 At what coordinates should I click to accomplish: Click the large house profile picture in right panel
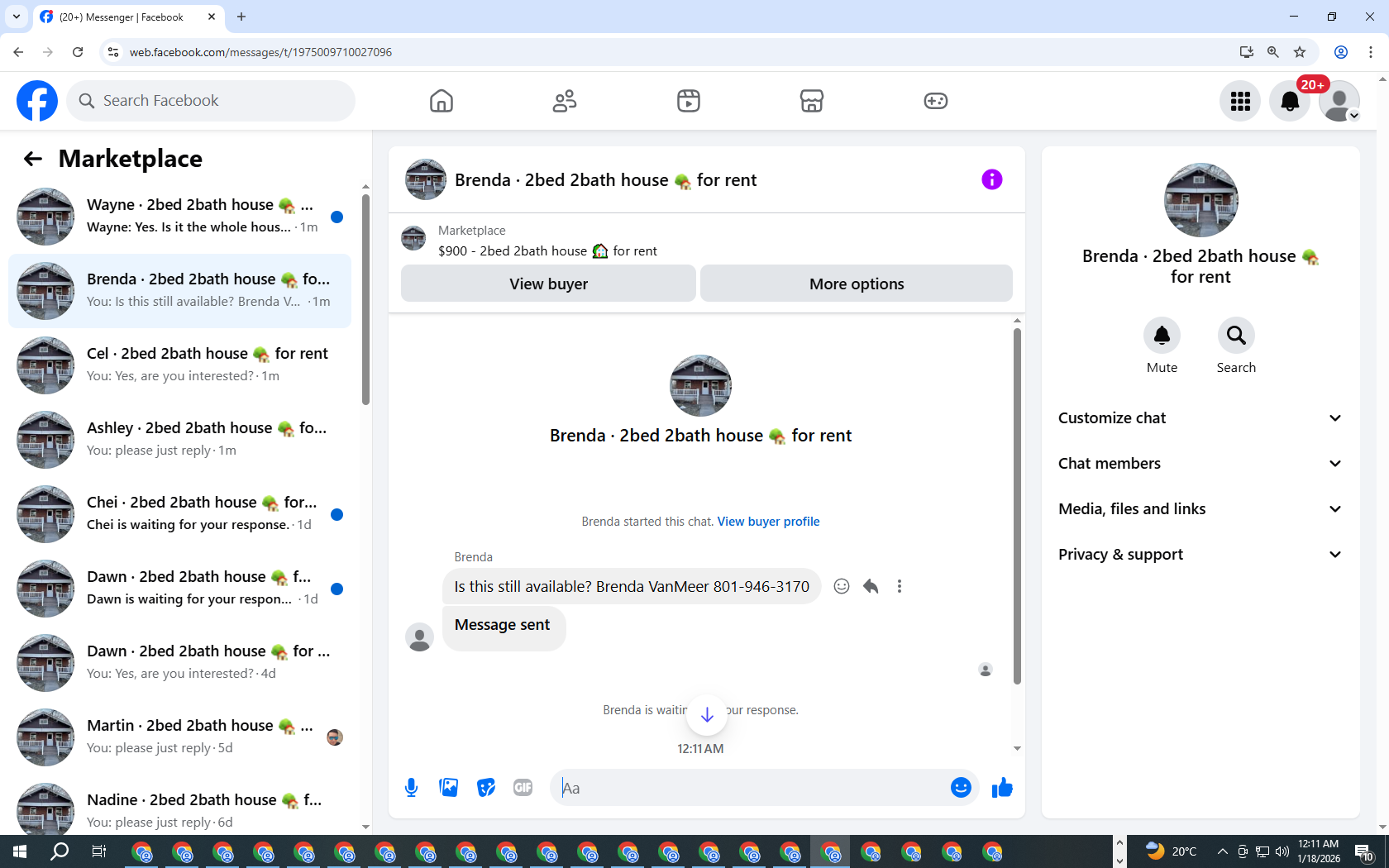[x=1200, y=200]
